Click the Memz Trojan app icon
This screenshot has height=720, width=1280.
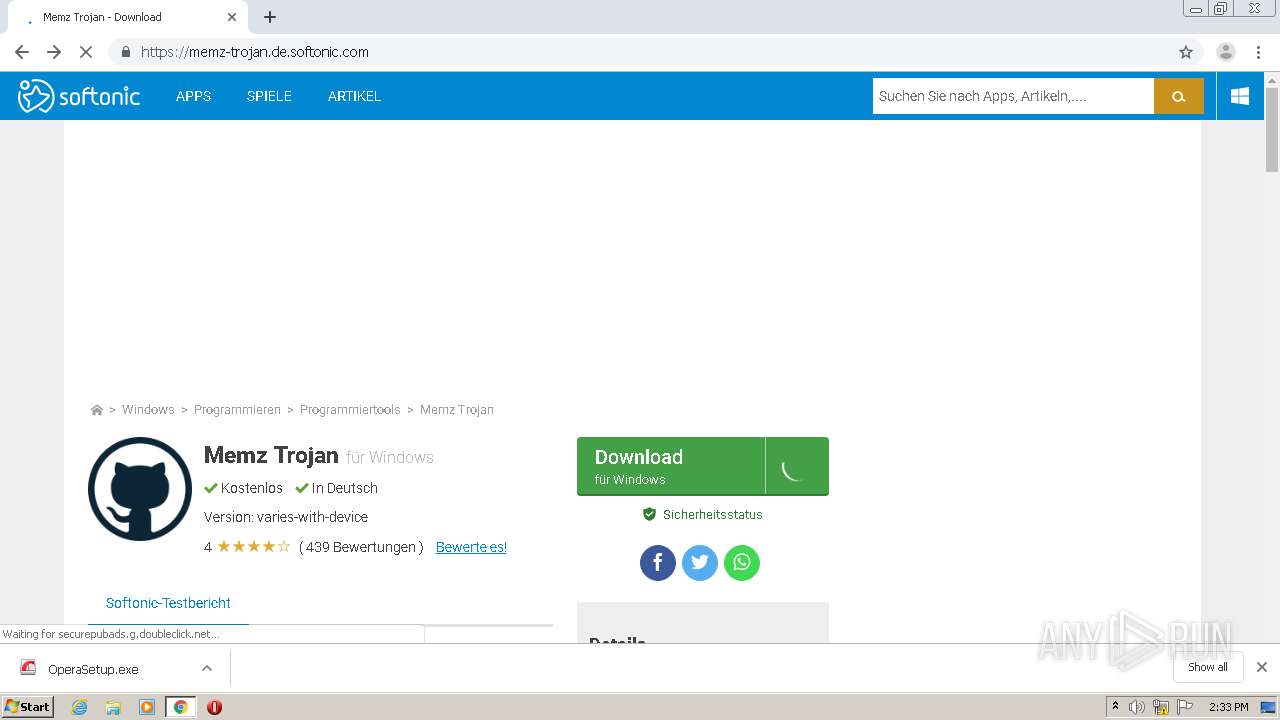(x=140, y=489)
